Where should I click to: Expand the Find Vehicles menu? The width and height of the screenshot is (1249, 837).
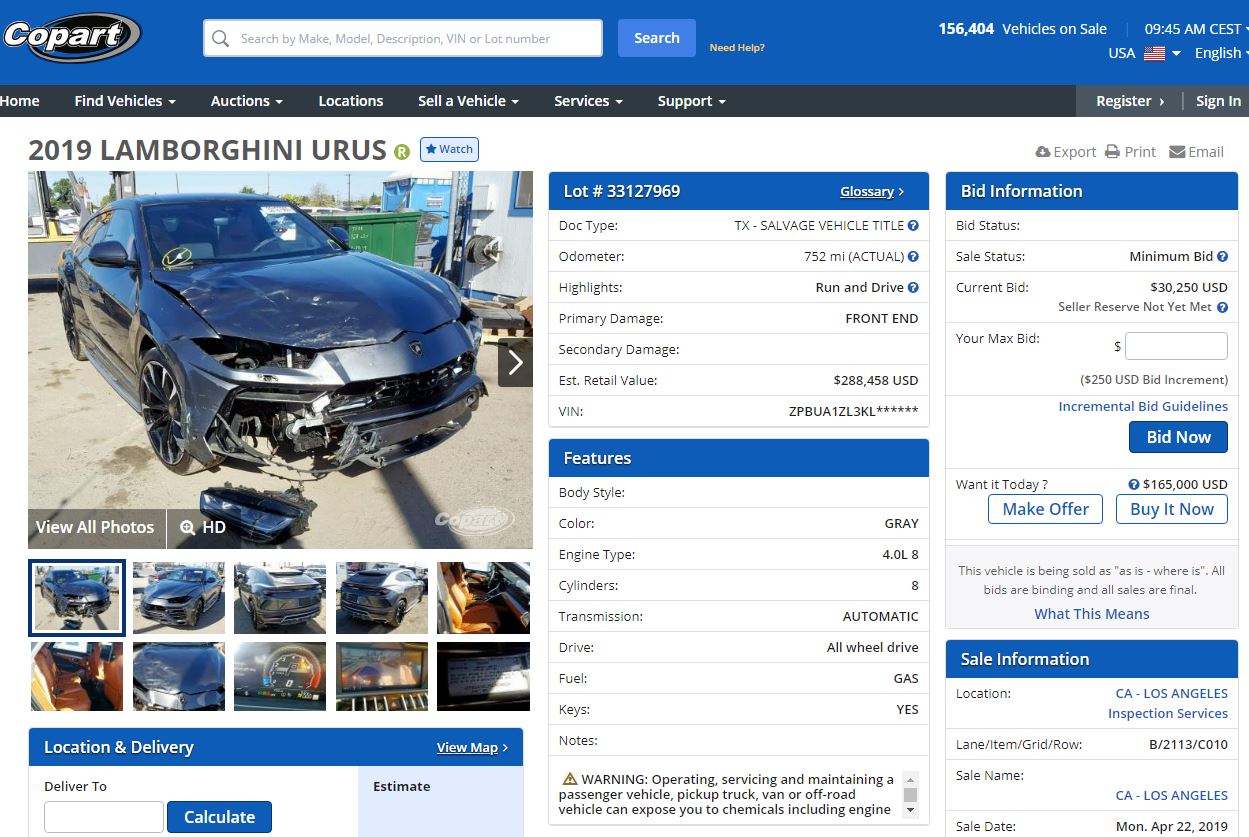click(125, 101)
